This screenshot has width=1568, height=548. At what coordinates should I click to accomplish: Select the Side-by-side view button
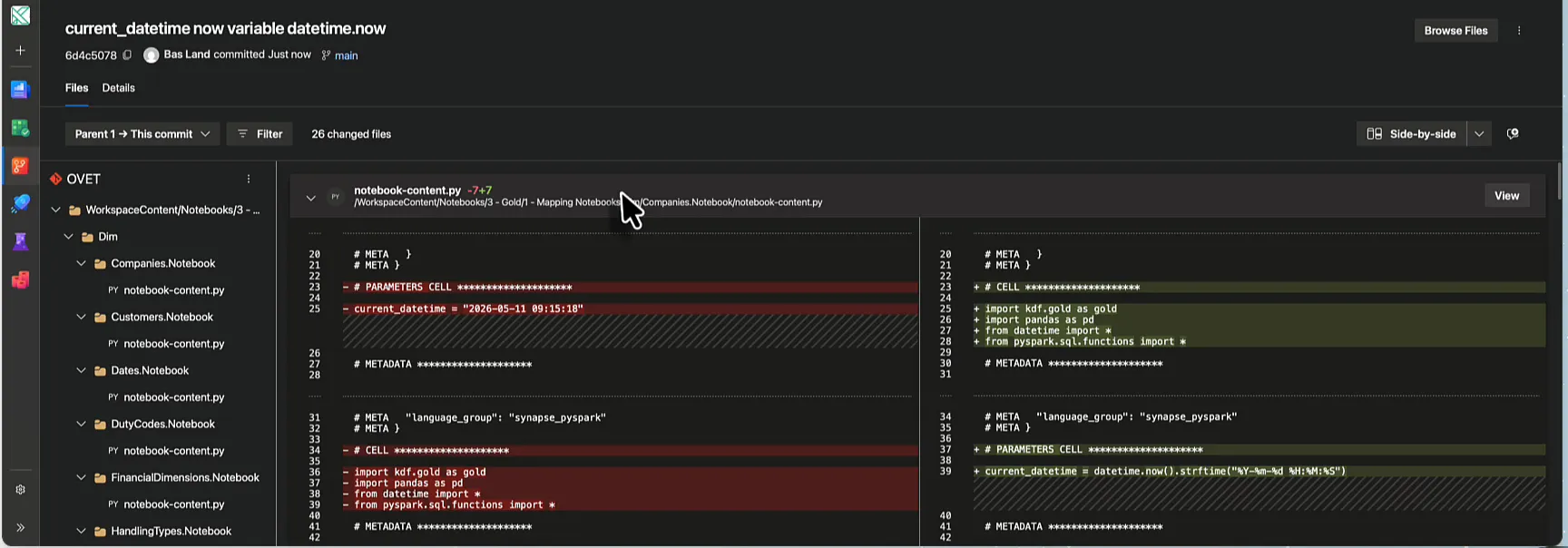point(1411,133)
